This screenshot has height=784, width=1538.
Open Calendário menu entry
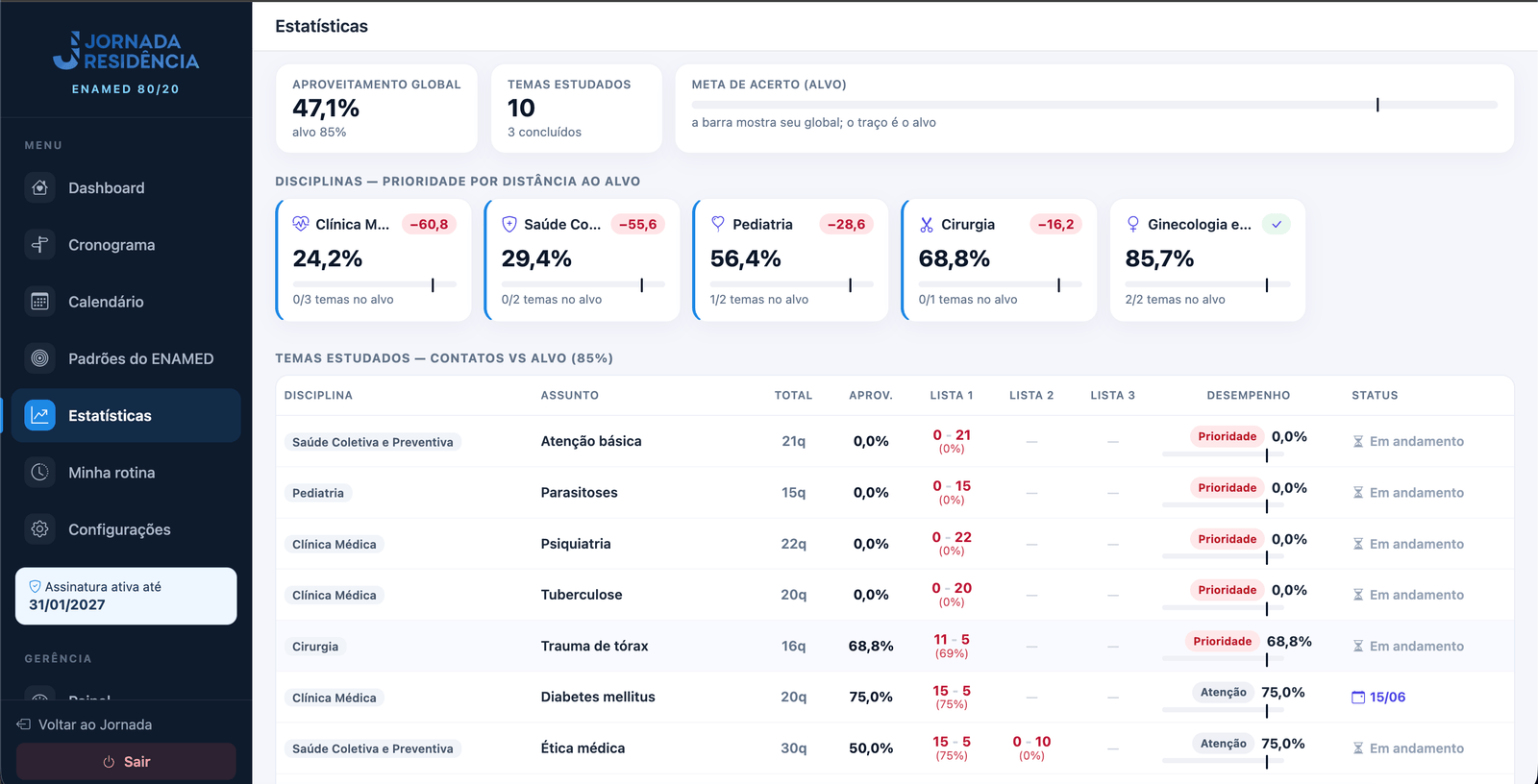pos(126,302)
